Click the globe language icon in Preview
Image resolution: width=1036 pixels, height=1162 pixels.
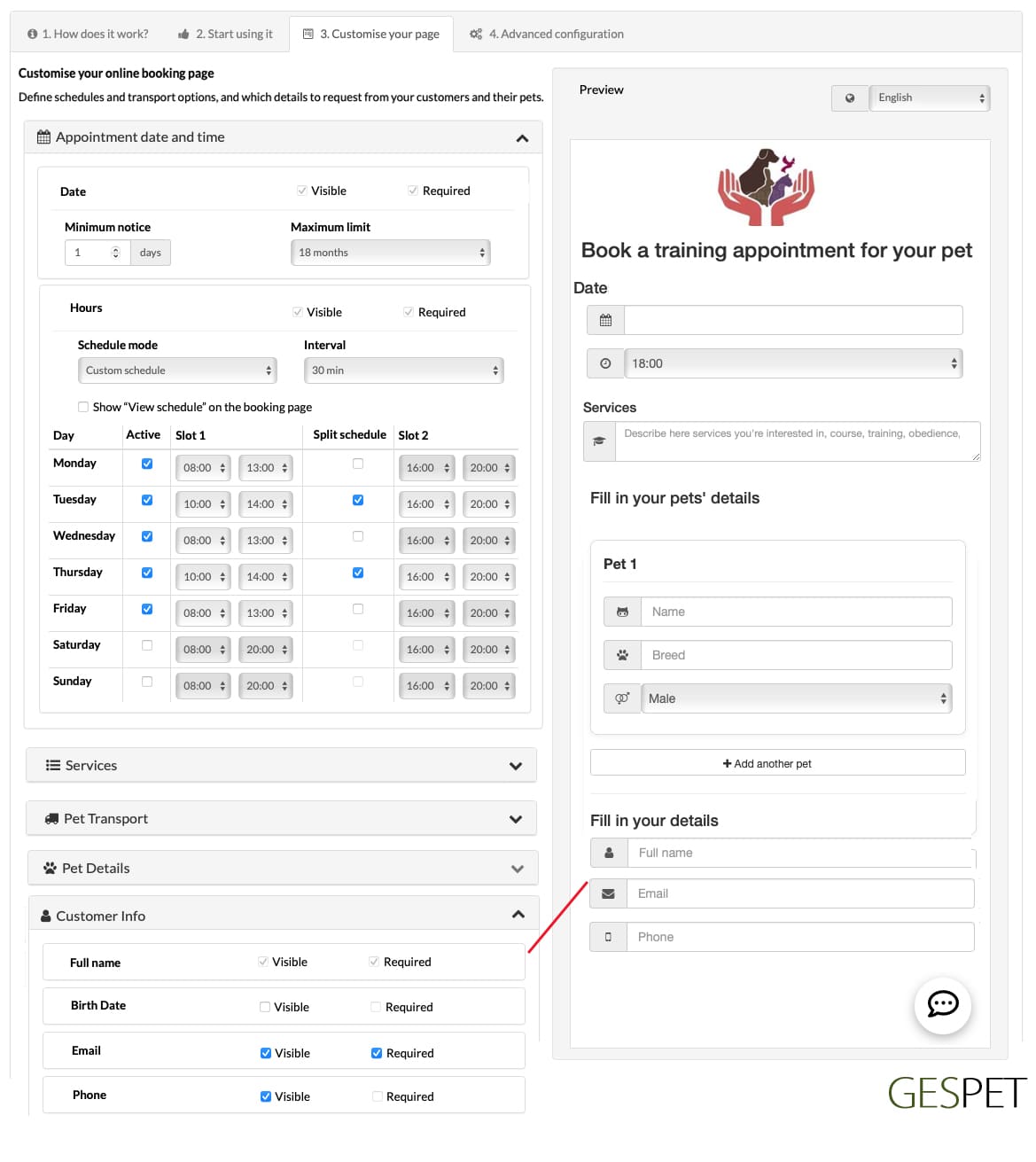[x=850, y=97]
